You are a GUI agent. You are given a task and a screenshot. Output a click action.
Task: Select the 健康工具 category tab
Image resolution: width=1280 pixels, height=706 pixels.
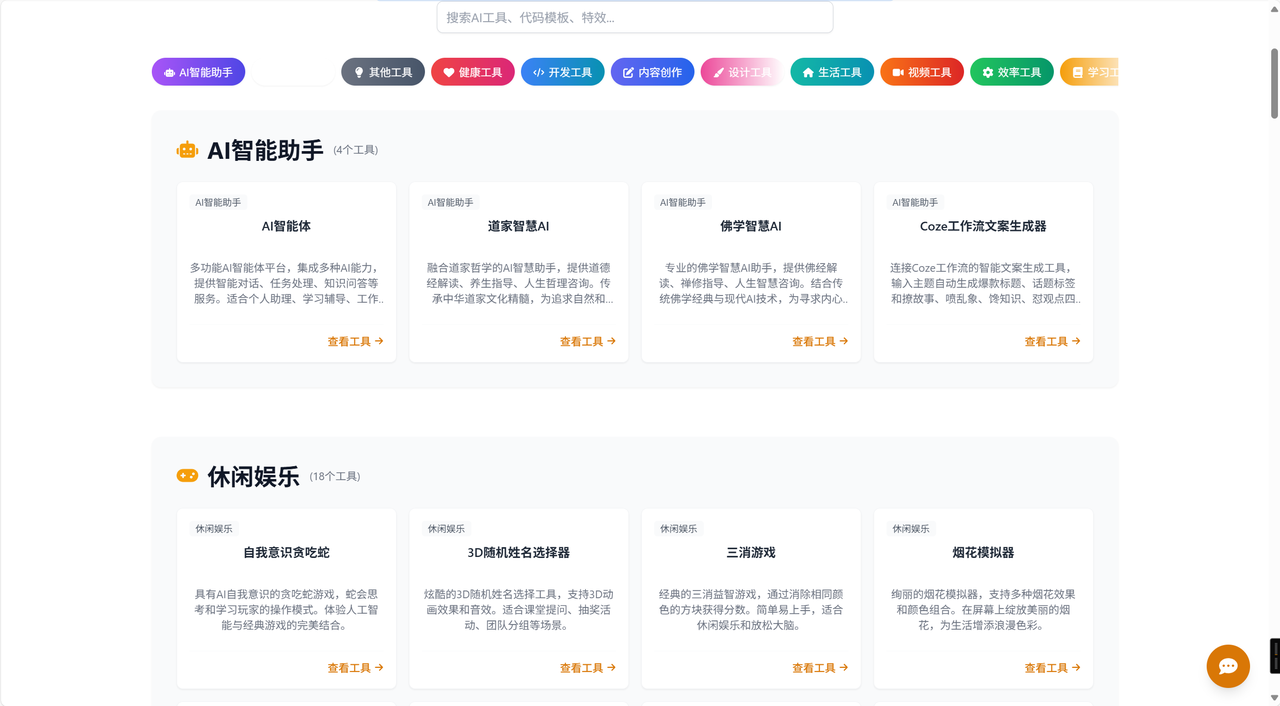click(x=473, y=72)
